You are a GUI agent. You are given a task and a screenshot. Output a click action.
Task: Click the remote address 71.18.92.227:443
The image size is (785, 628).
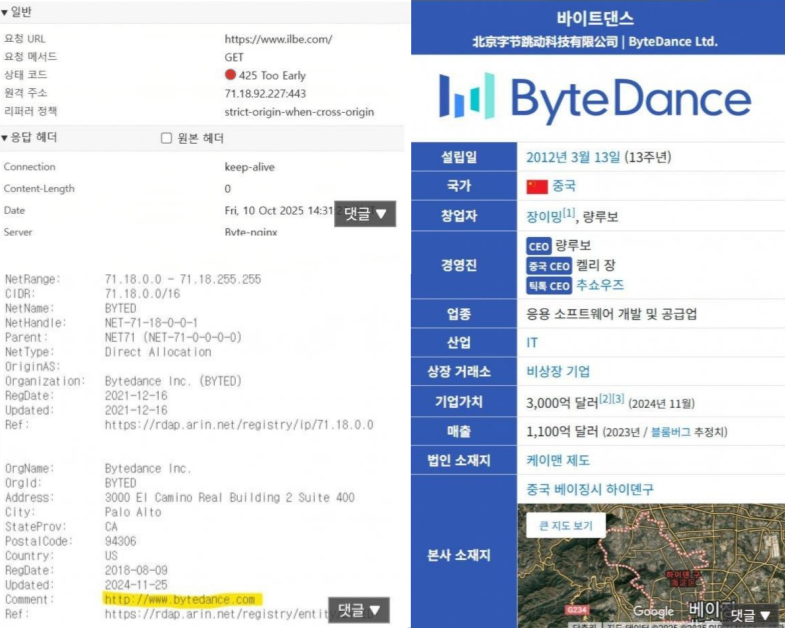pyautogui.click(x=265, y=93)
